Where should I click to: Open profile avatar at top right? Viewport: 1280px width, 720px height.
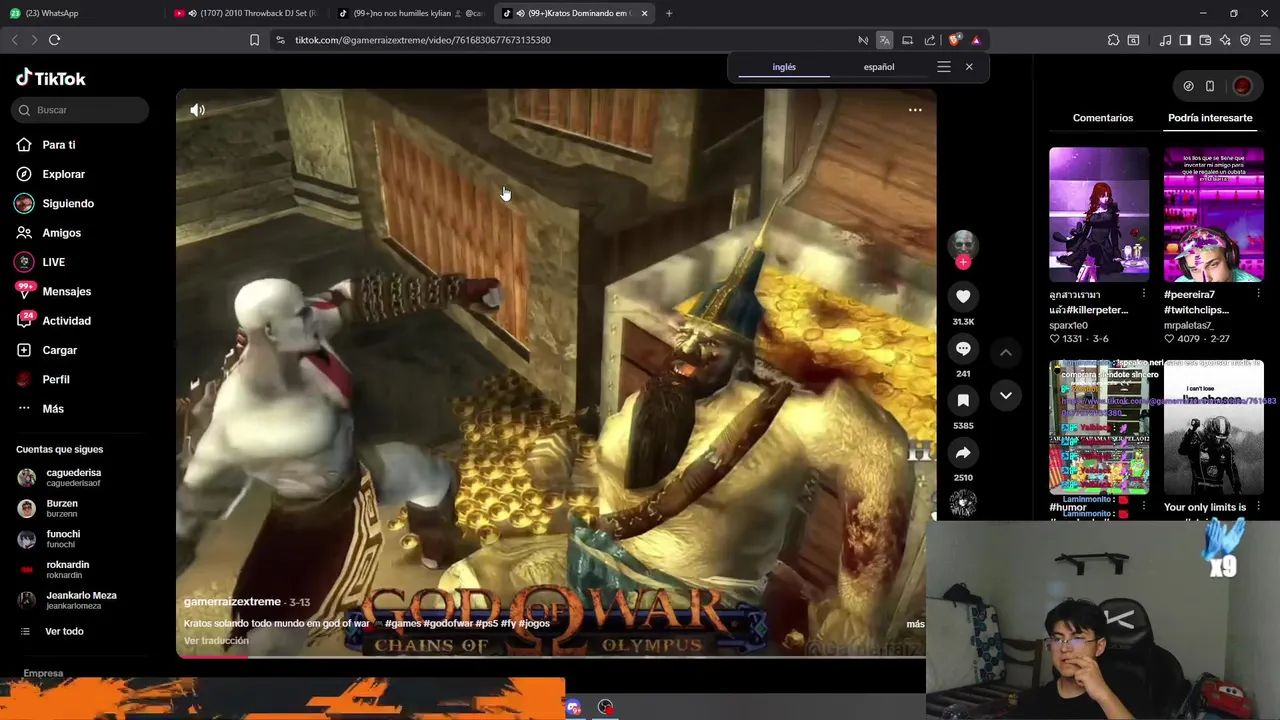point(1242,86)
